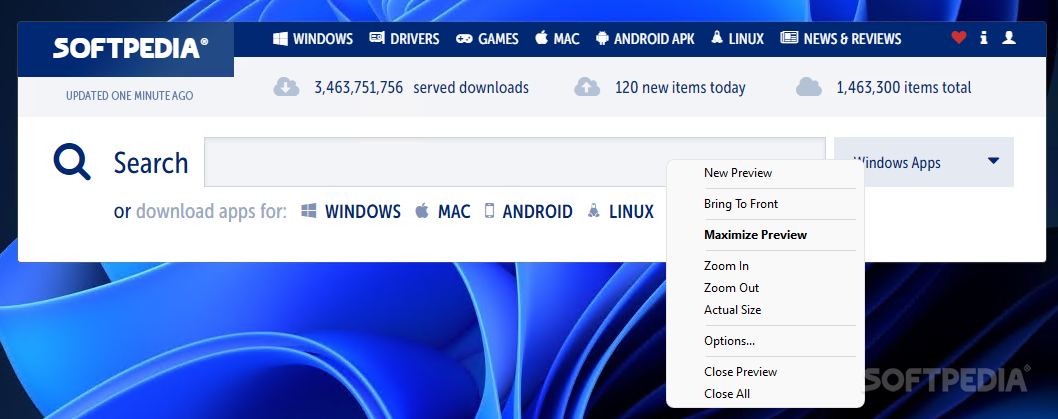Open the LINUX link in the top nav

click(x=746, y=39)
